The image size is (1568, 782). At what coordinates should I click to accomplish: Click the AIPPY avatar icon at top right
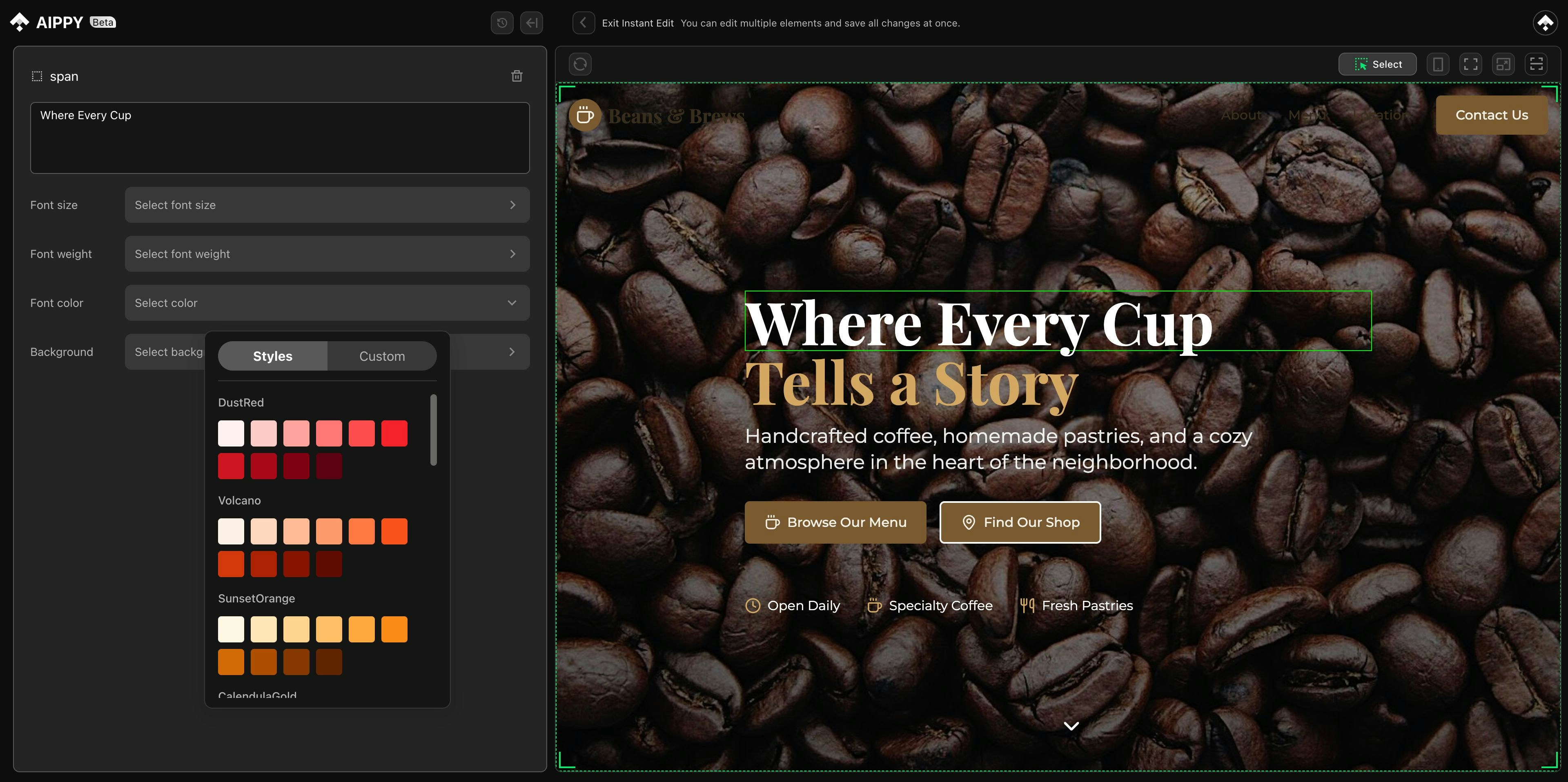pos(1545,23)
